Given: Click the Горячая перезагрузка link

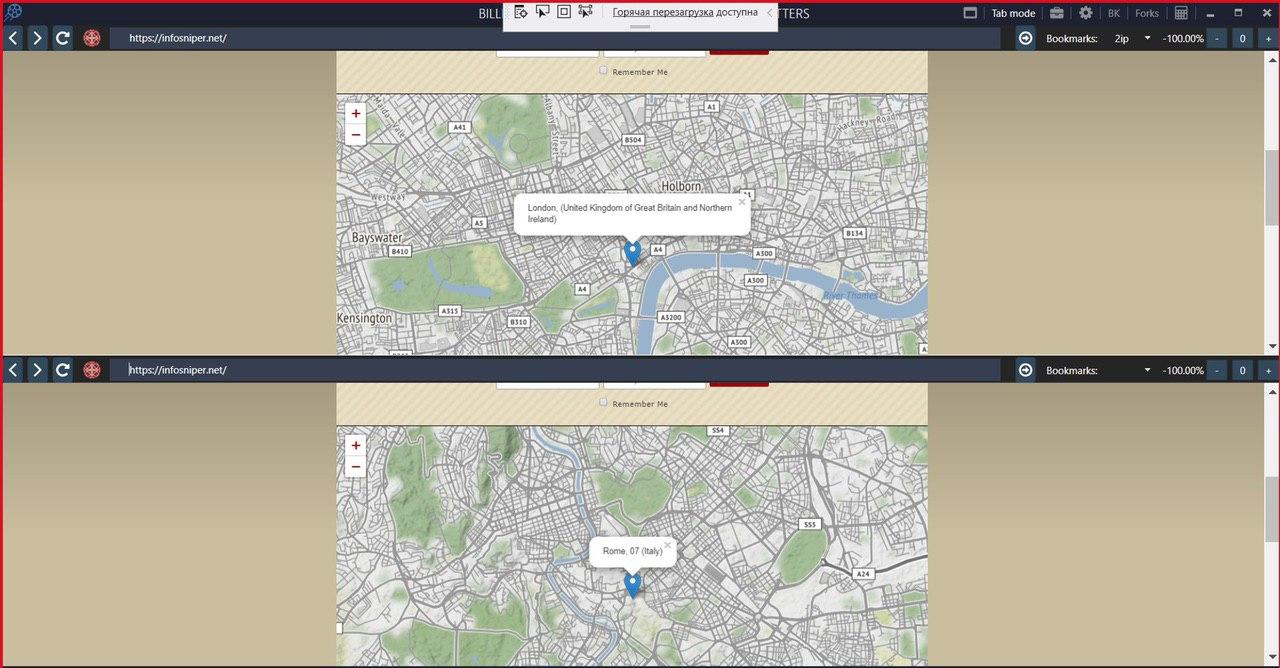Looking at the screenshot, I should (662, 12).
